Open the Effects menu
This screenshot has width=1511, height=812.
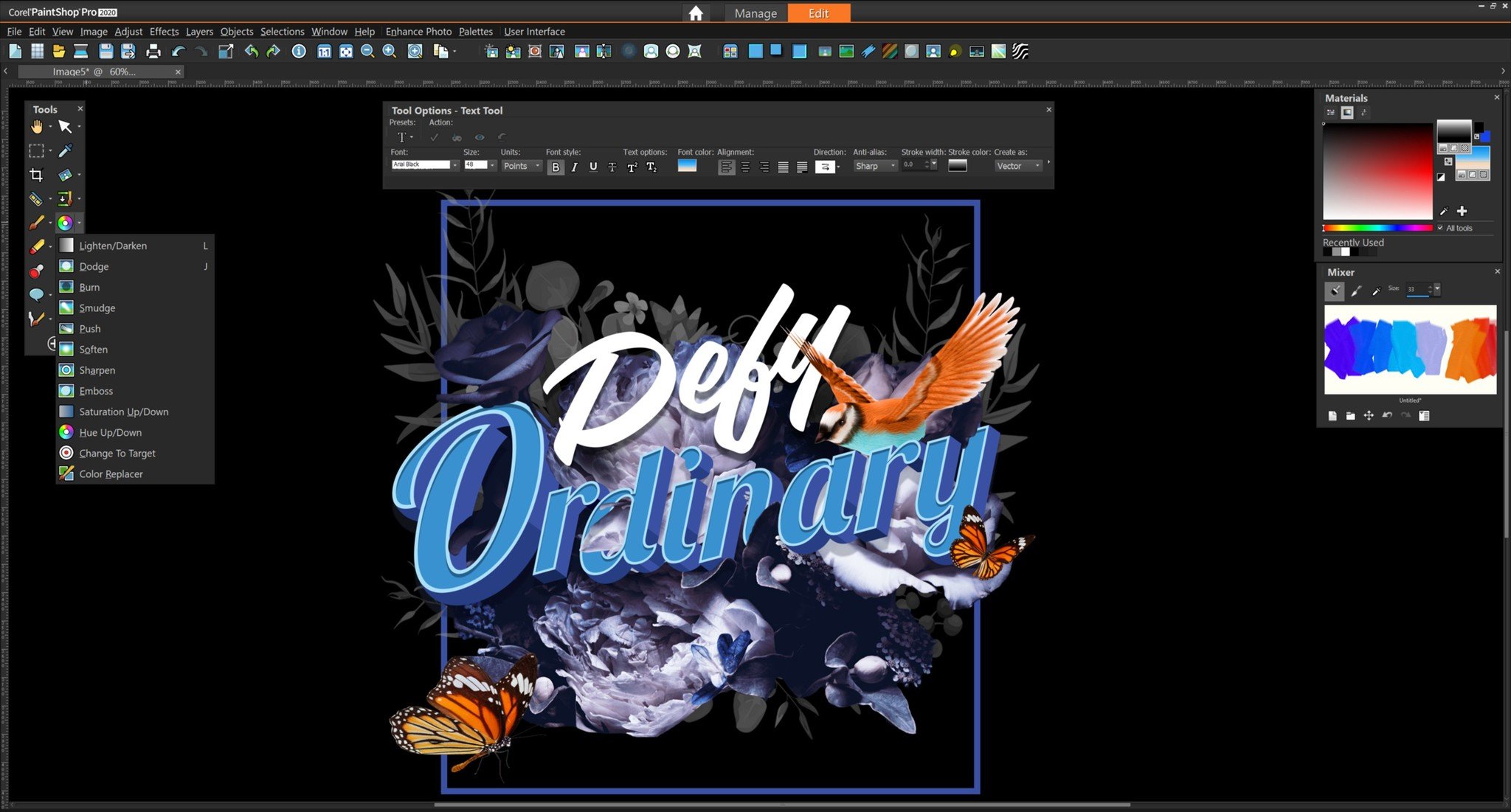click(164, 32)
